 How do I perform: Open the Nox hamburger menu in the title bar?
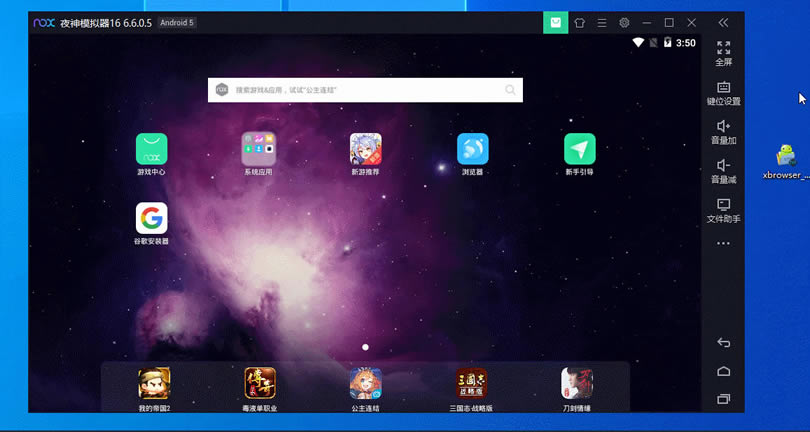[601, 22]
